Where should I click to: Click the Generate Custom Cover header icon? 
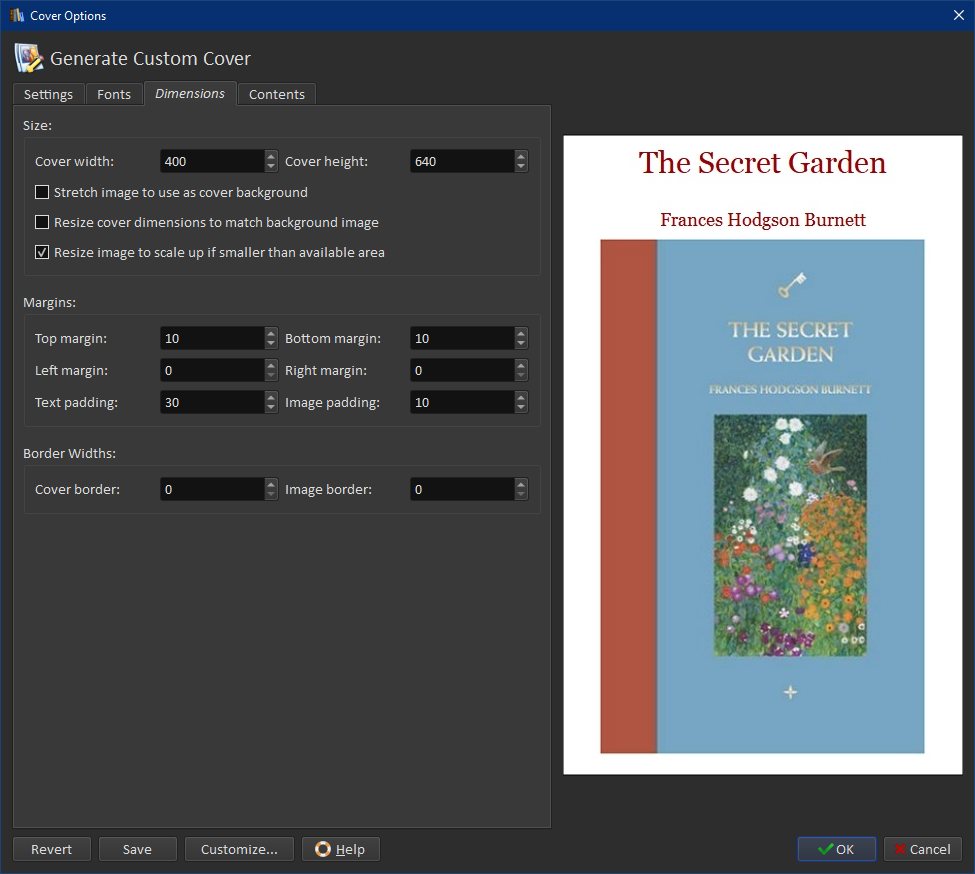tap(29, 58)
